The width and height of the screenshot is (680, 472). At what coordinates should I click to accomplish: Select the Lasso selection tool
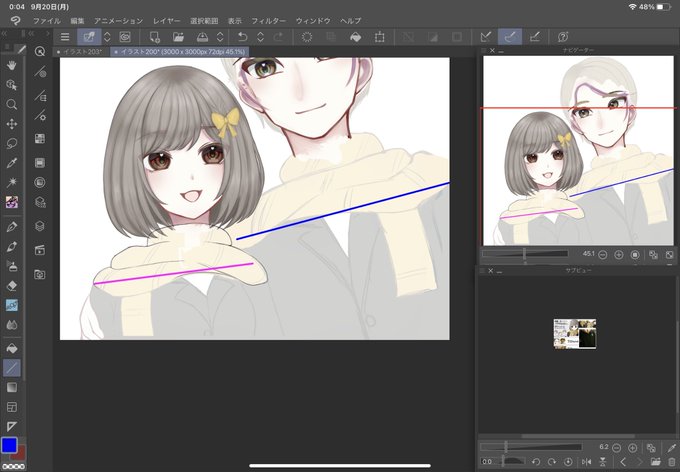[12, 144]
